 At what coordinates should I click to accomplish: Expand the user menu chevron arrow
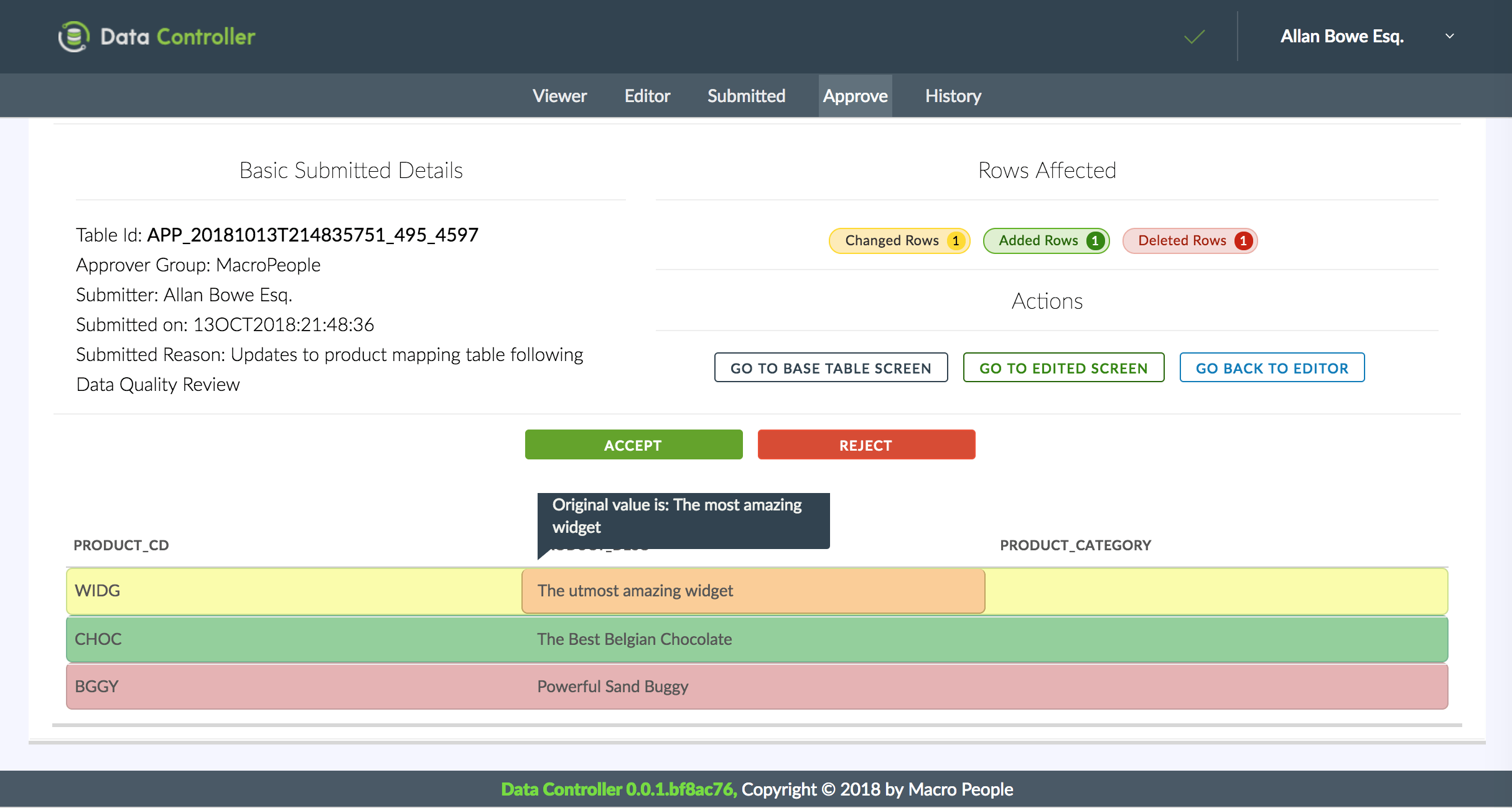click(1449, 37)
